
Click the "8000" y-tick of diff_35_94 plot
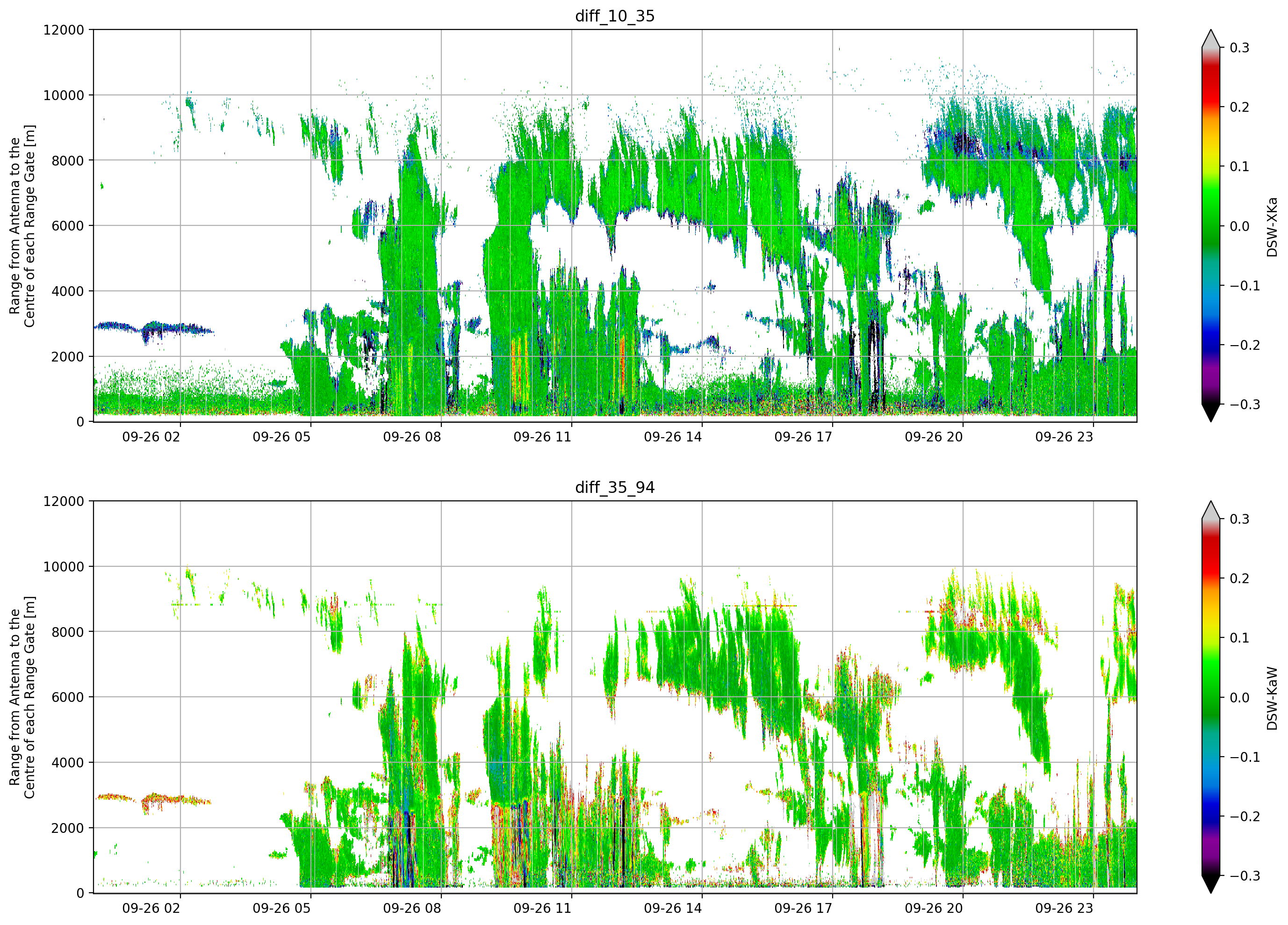68,632
